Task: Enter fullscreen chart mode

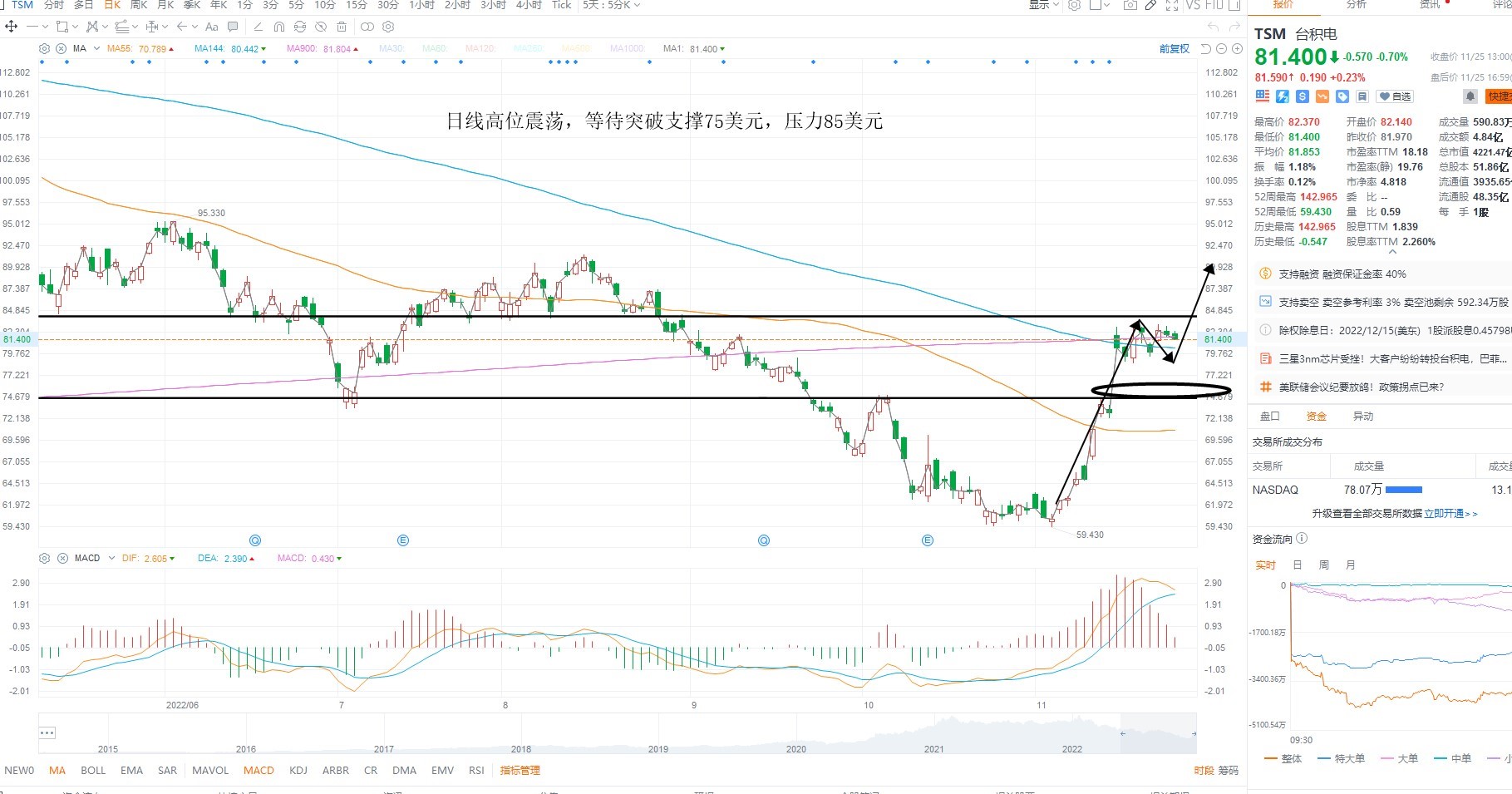Action: click(x=1172, y=5)
